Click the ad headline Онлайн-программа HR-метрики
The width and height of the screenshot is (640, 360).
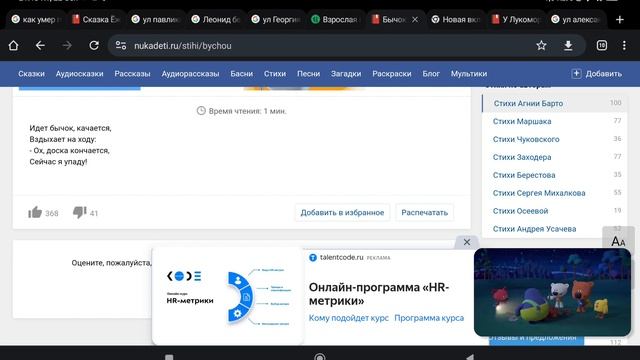coord(379,294)
